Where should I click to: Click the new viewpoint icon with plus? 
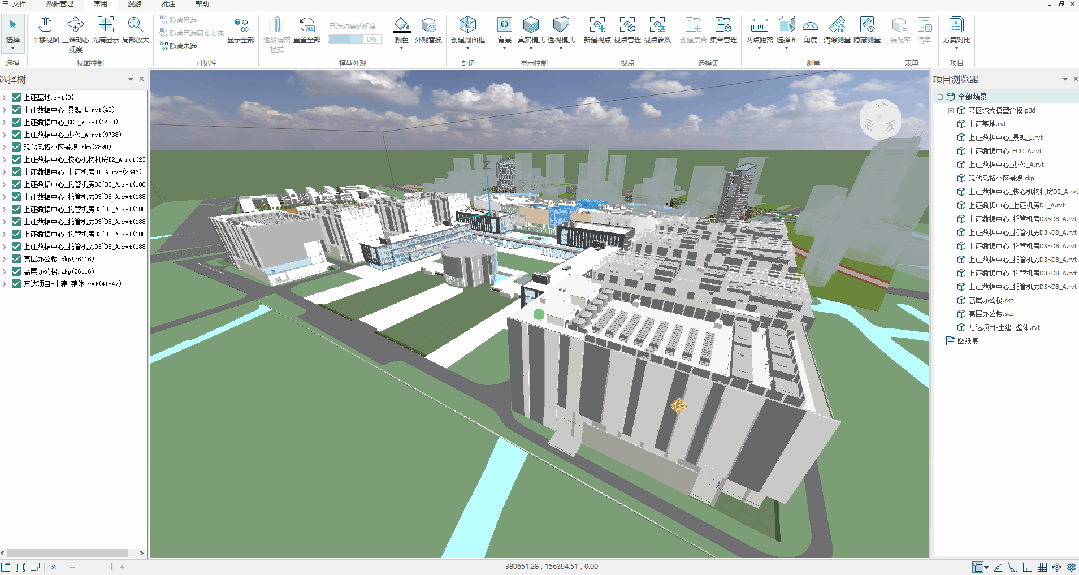coord(597,25)
